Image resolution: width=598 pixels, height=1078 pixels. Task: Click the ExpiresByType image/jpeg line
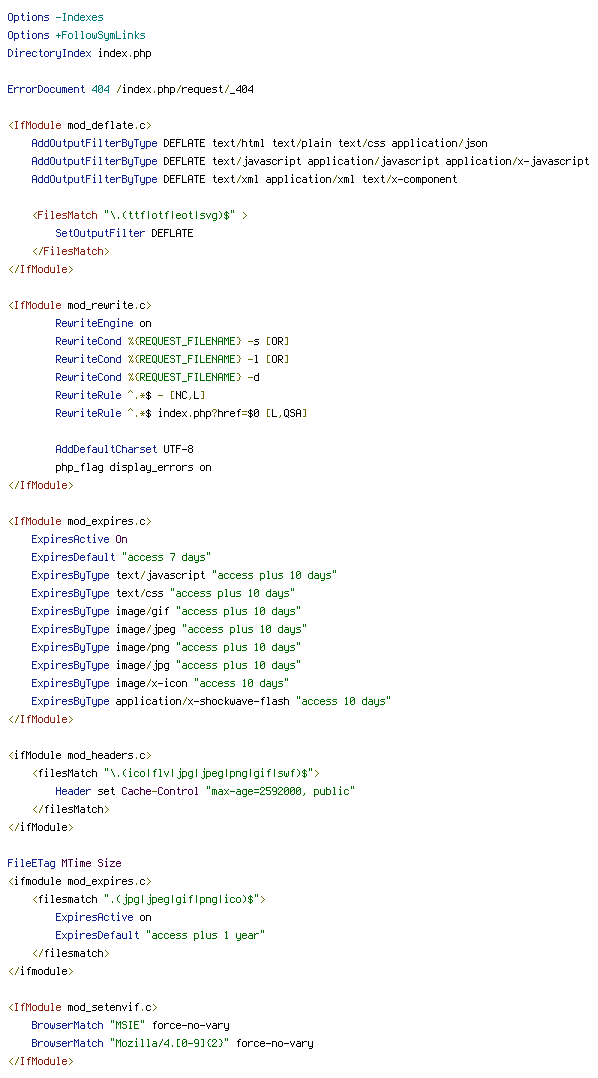click(x=169, y=629)
